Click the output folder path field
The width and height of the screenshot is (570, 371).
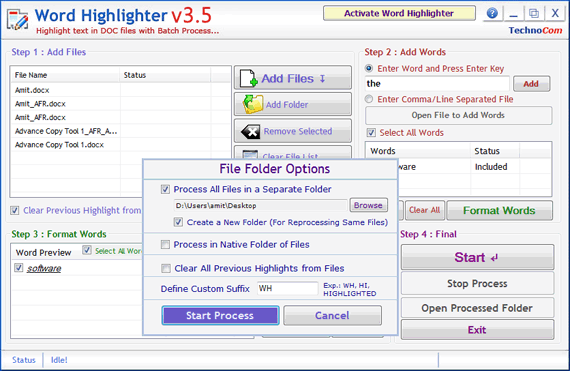tap(260, 206)
